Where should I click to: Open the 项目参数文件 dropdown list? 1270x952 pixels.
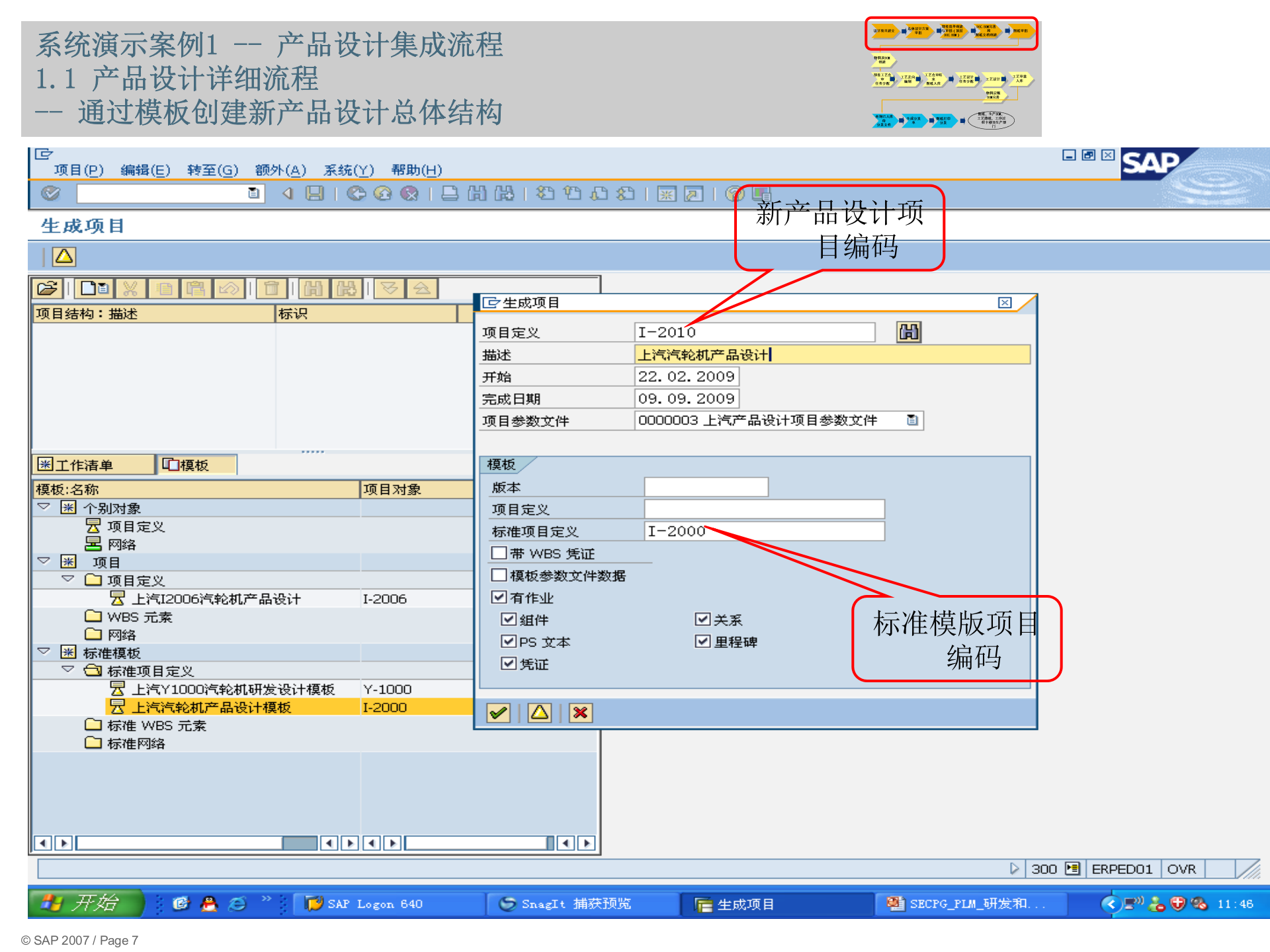(x=911, y=420)
